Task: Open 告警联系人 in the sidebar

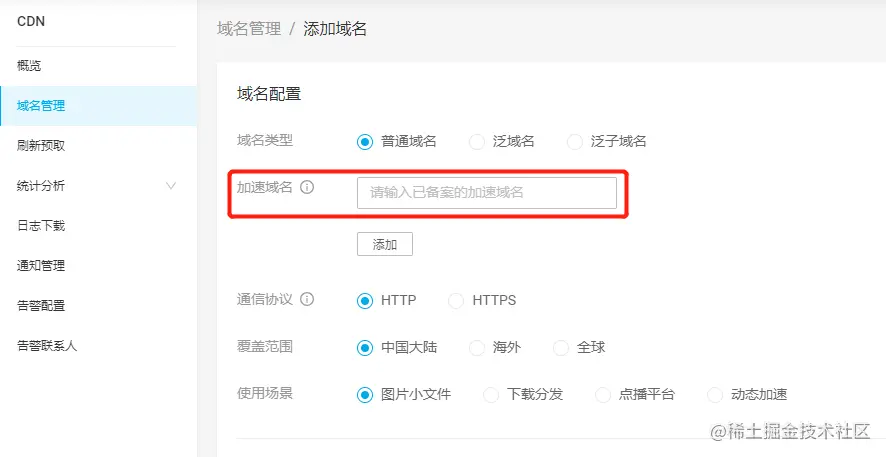Action: pos(98,346)
